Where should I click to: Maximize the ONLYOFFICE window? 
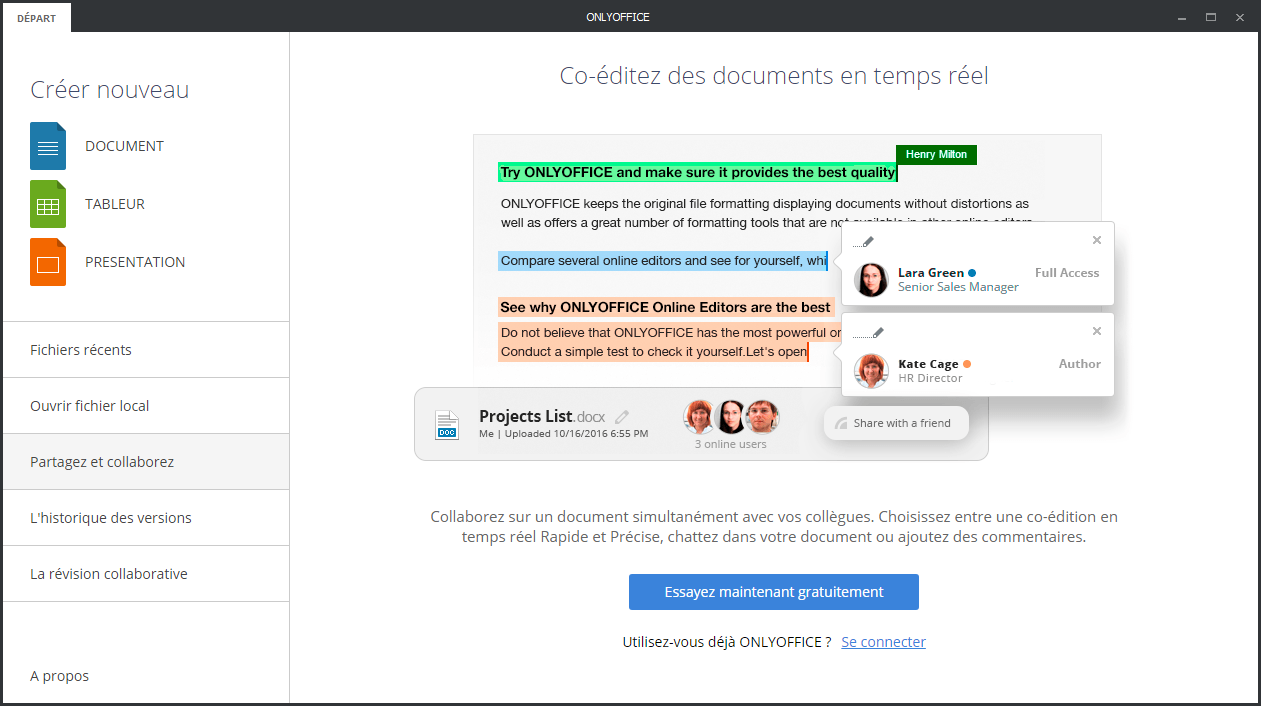point(1211,17)
